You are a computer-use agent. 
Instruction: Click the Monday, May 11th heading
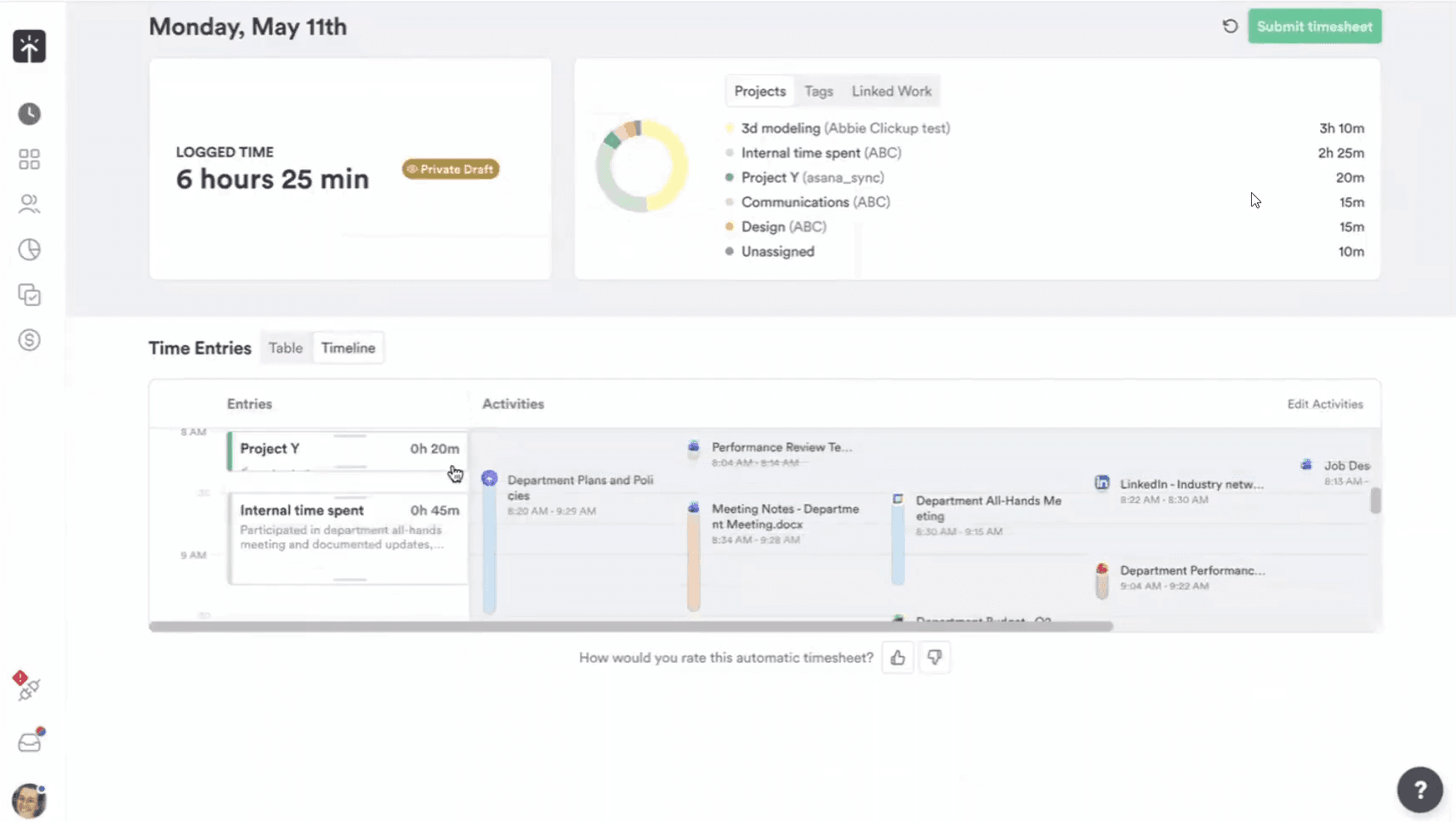(x=247, y=27)
